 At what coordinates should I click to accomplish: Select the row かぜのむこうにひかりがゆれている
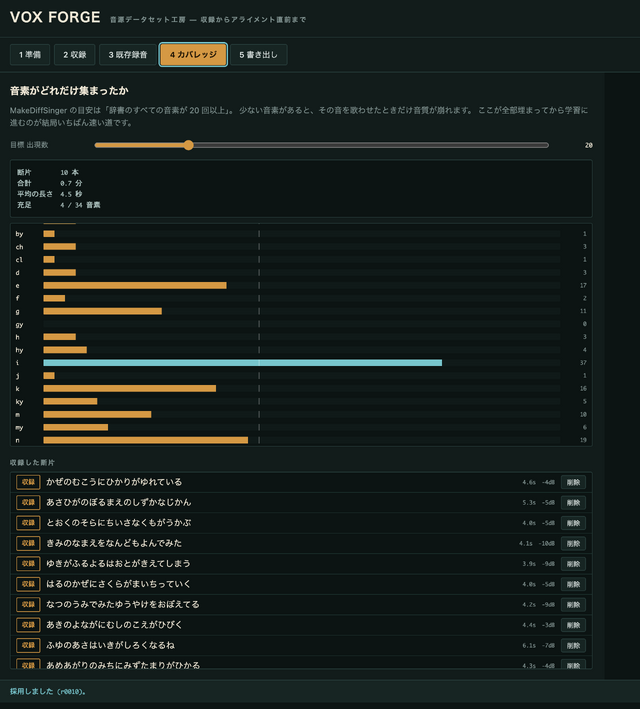pos(301,482)
